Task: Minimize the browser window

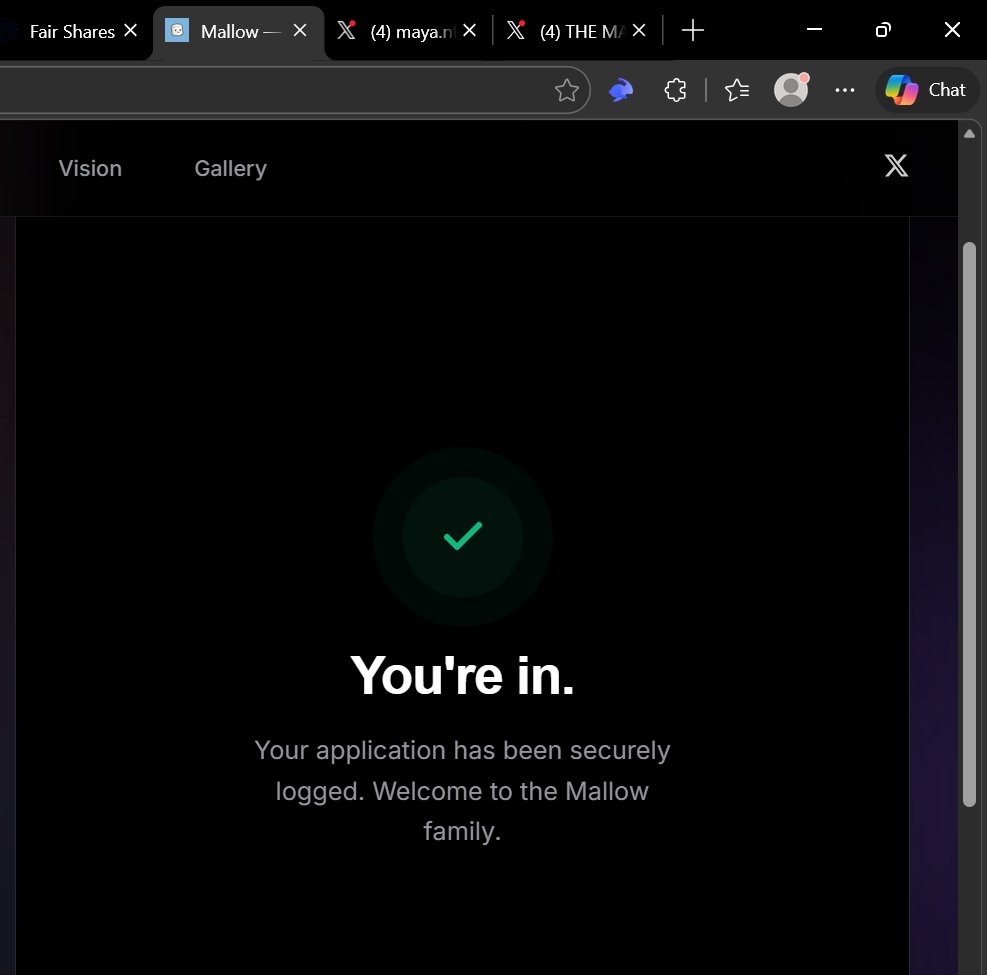Action: point(815,30)
